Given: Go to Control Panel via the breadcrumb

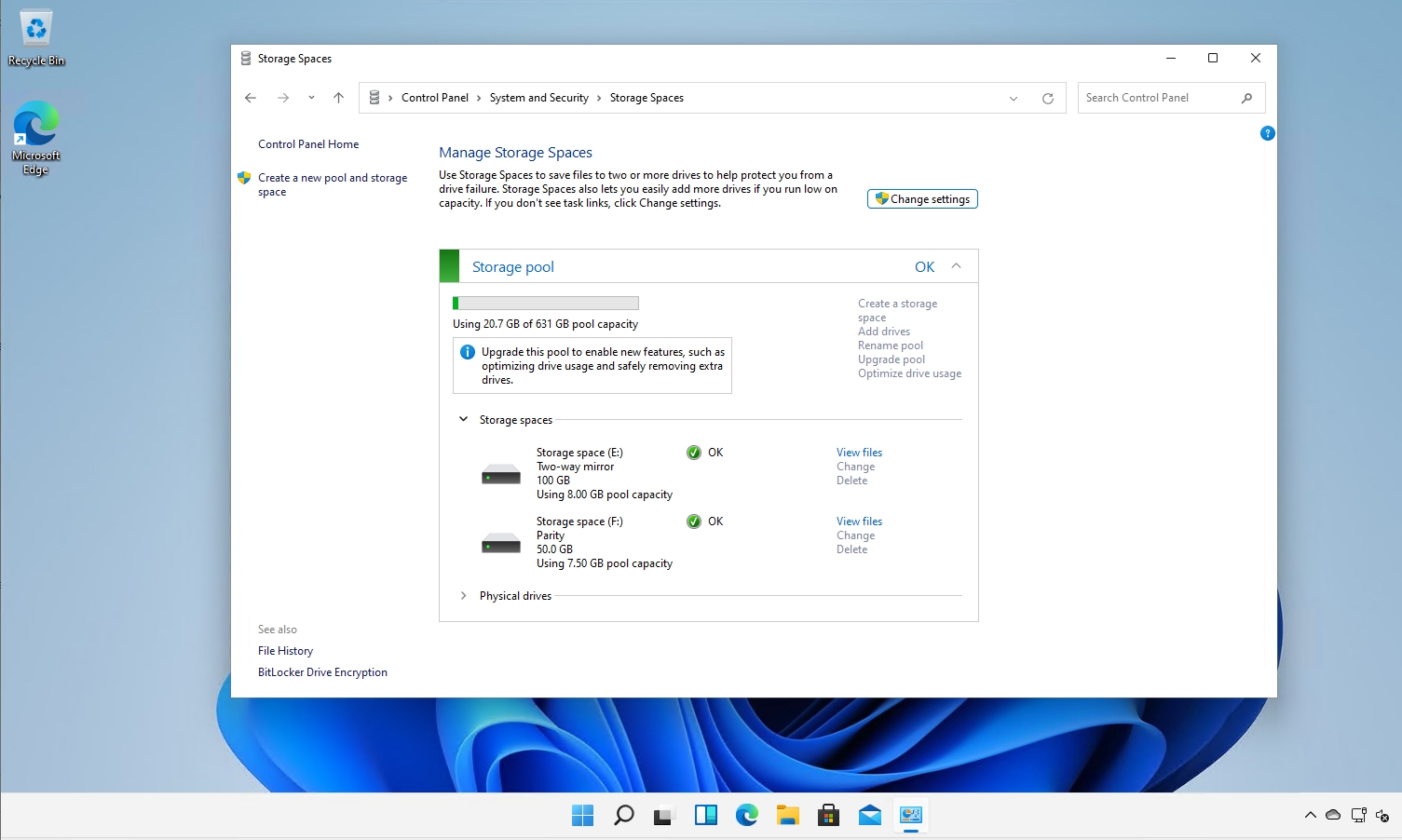Looking at the screenshot, I should (x=434, y=97).
